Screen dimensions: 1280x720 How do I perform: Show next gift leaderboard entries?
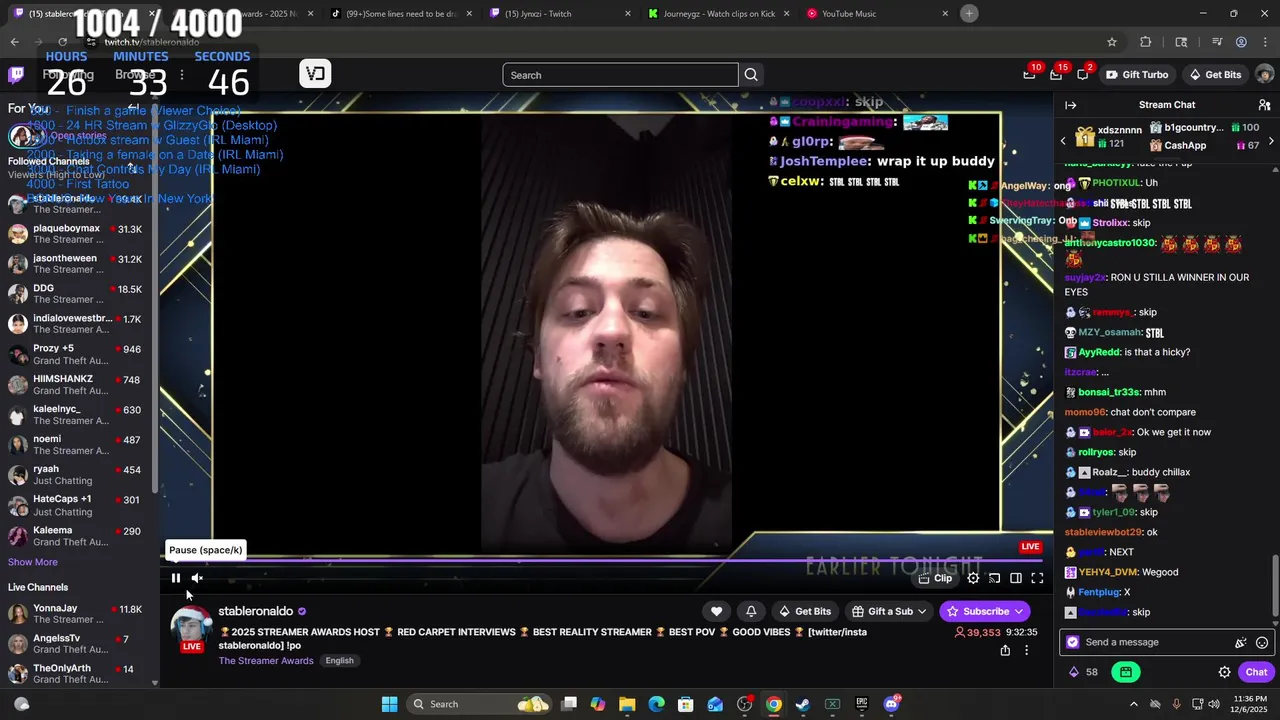(x=1271, y=141)
